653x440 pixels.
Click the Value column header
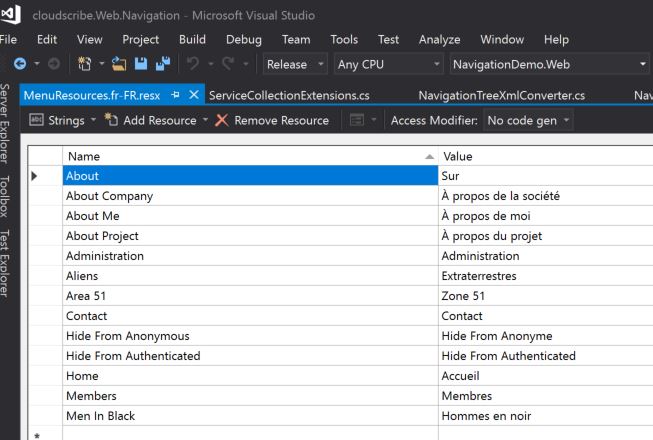coord(546,156)
